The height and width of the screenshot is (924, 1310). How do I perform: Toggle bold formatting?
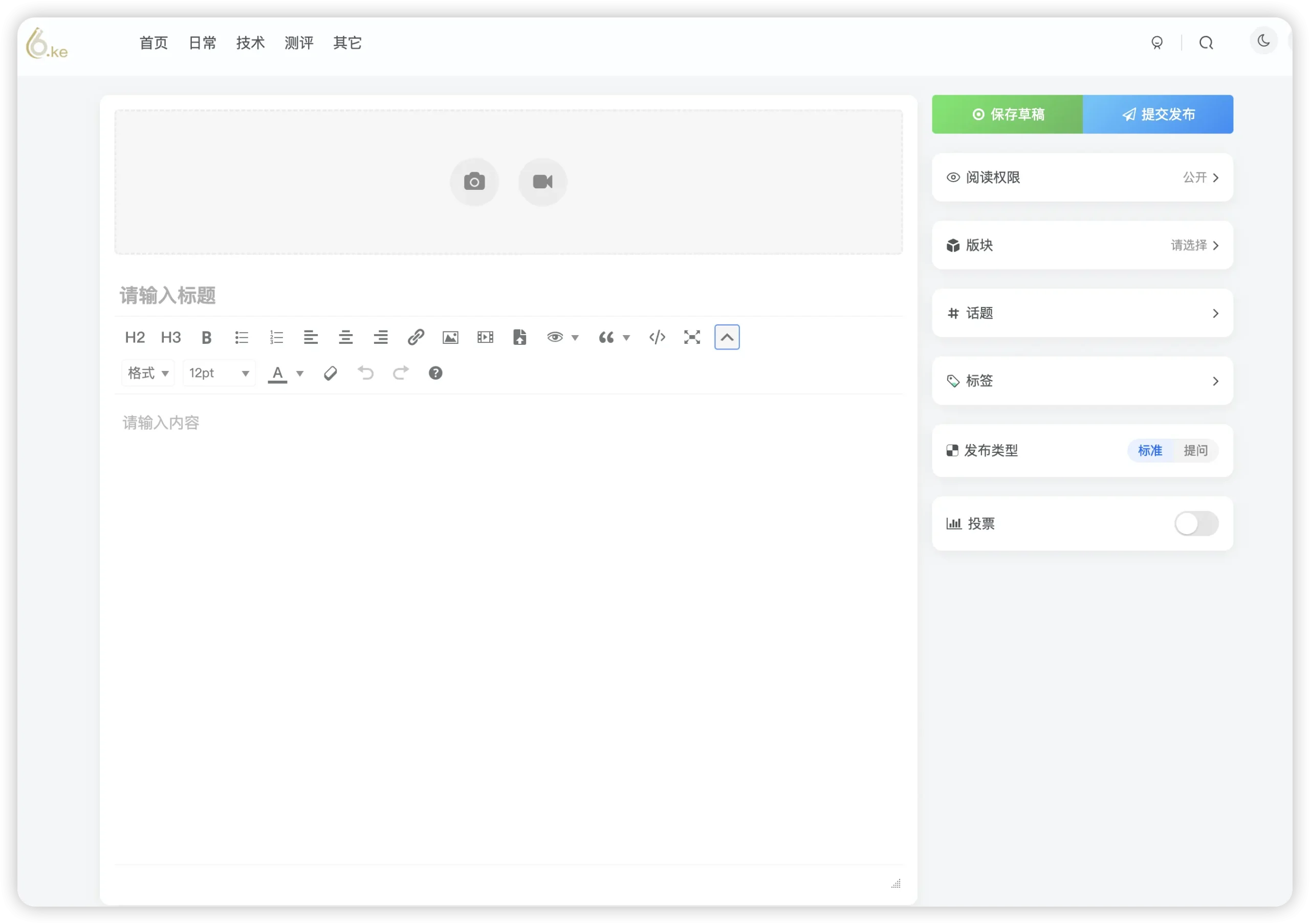point(207,337)
